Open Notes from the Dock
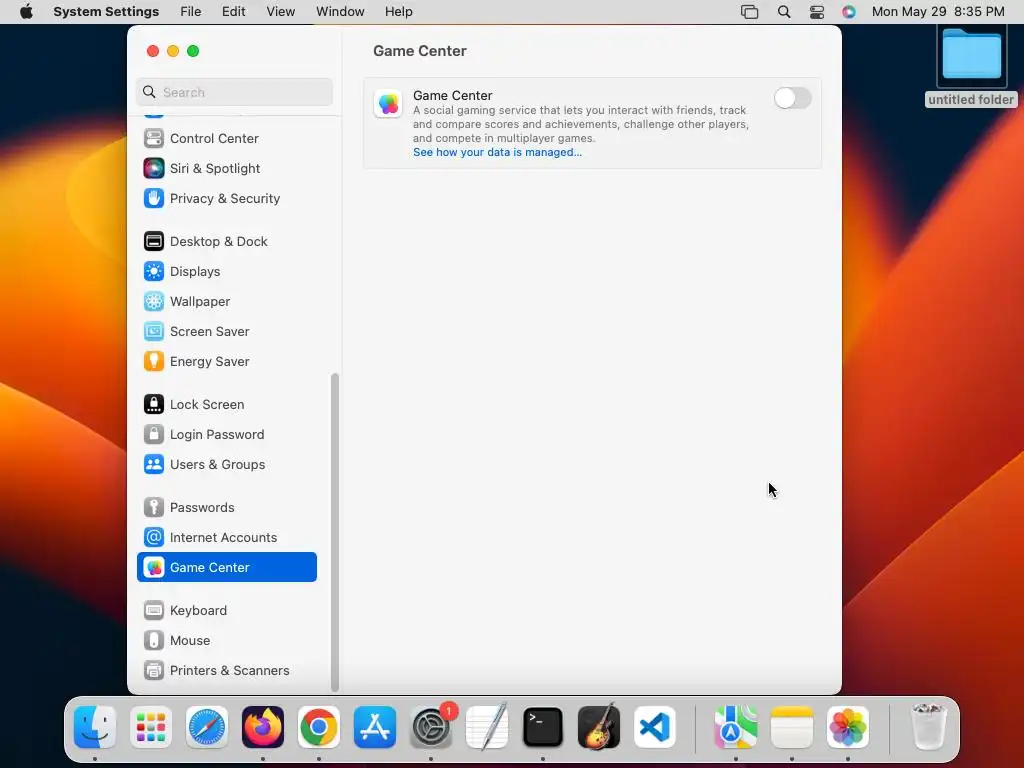 (792, 727)
